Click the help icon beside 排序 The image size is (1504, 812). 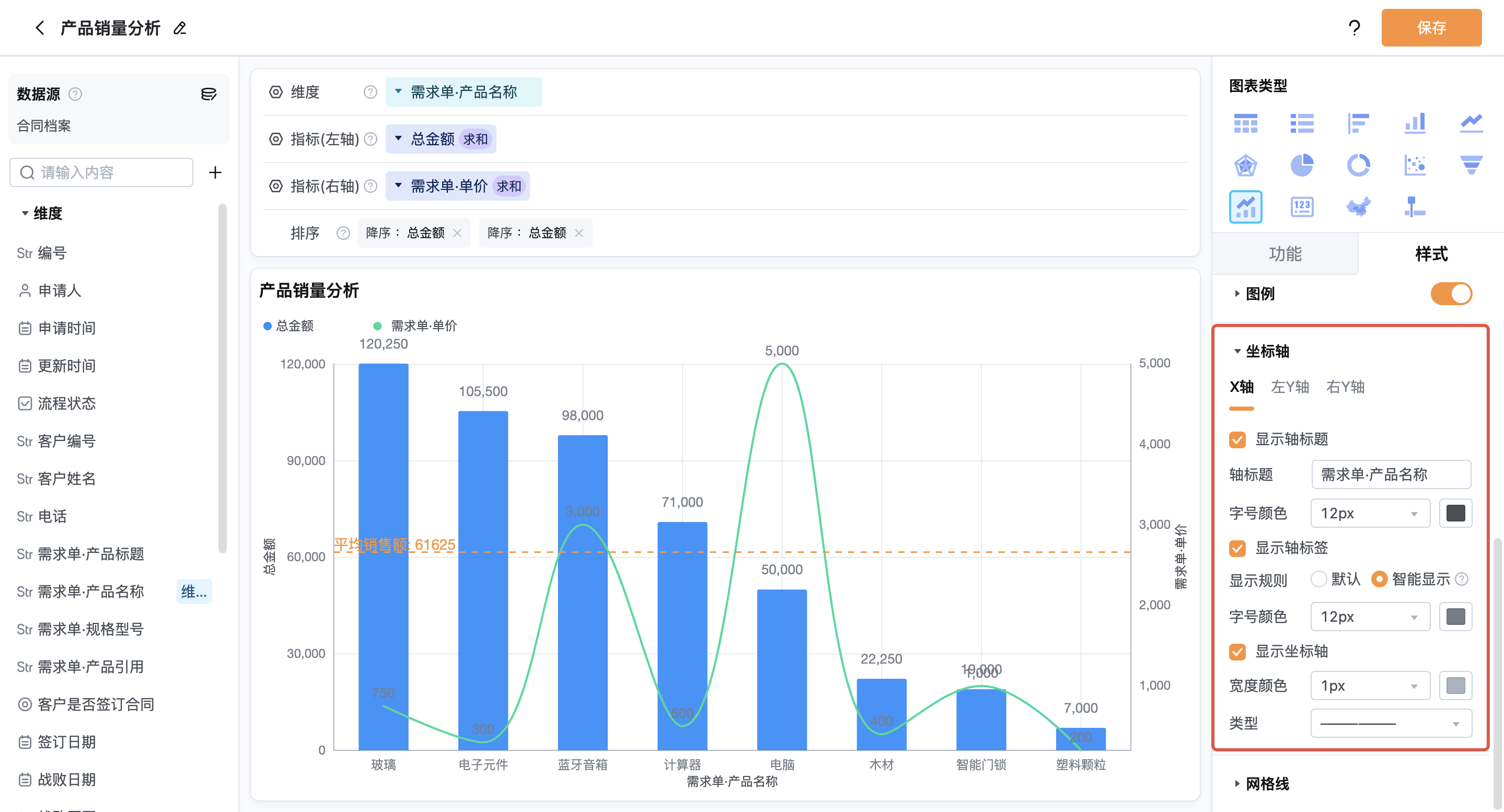[343, 233]
